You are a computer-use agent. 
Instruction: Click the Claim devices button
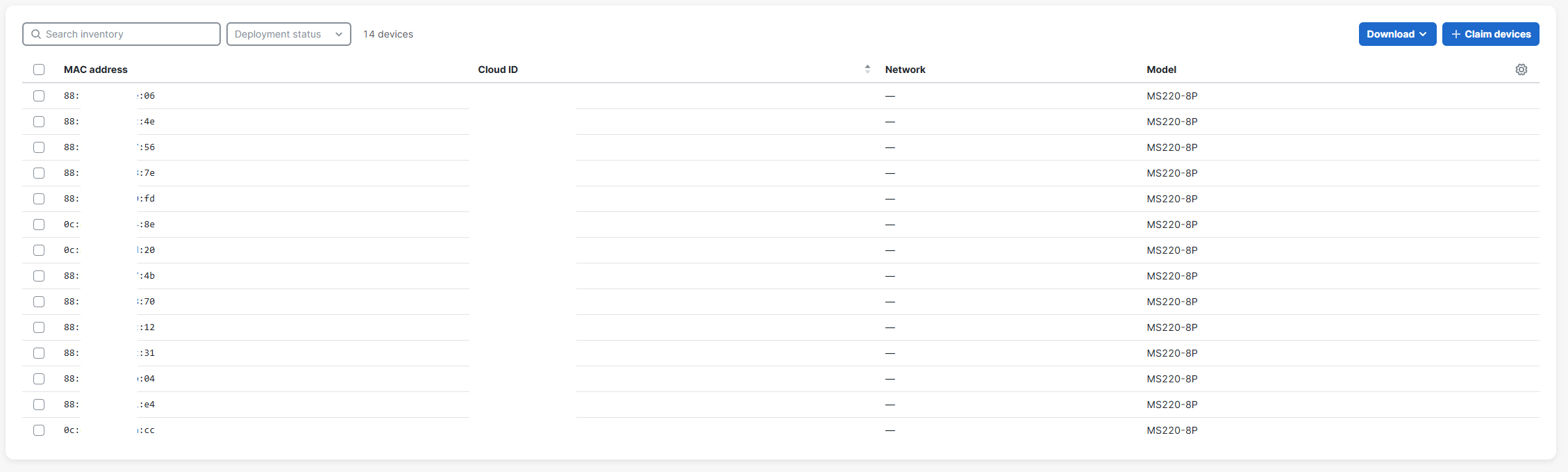point(1490,34)
